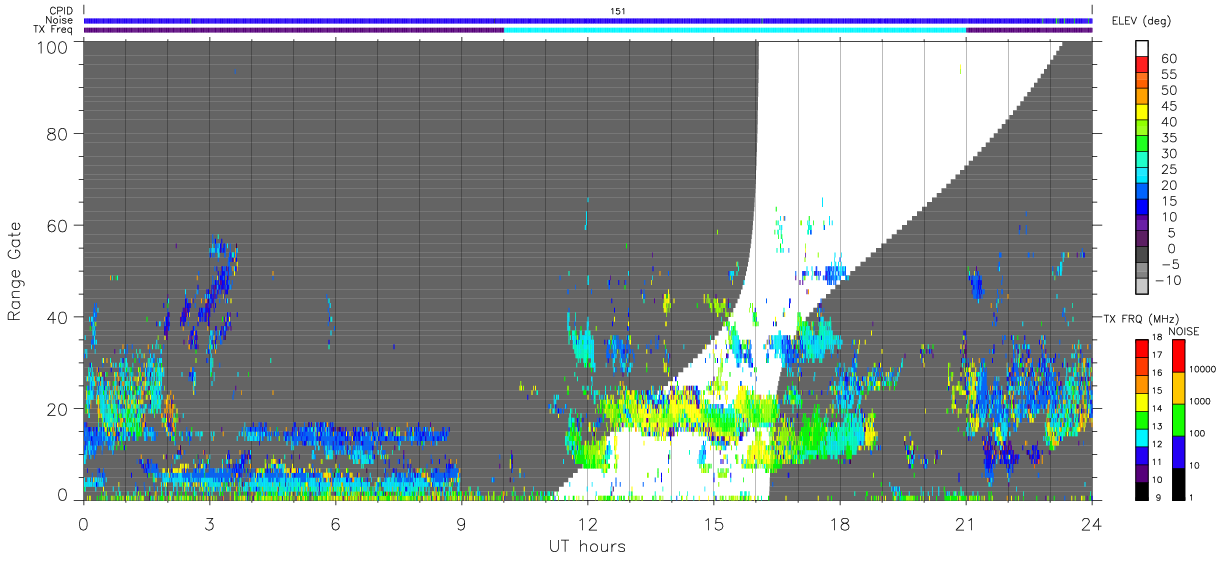The image size is (1228, 567).
Task: Click the blue swatch in NOISE bar
Action: pyautogui.click(x=1177, y=452)
